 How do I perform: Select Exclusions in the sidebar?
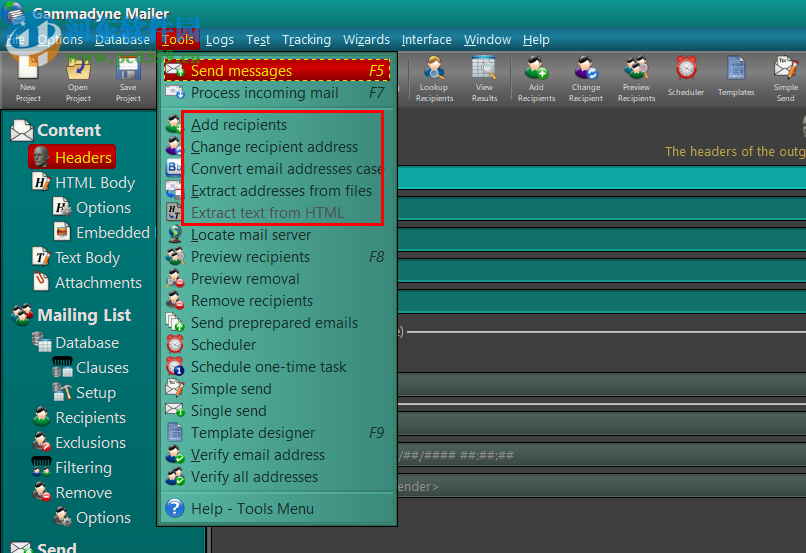click(79, 443)
